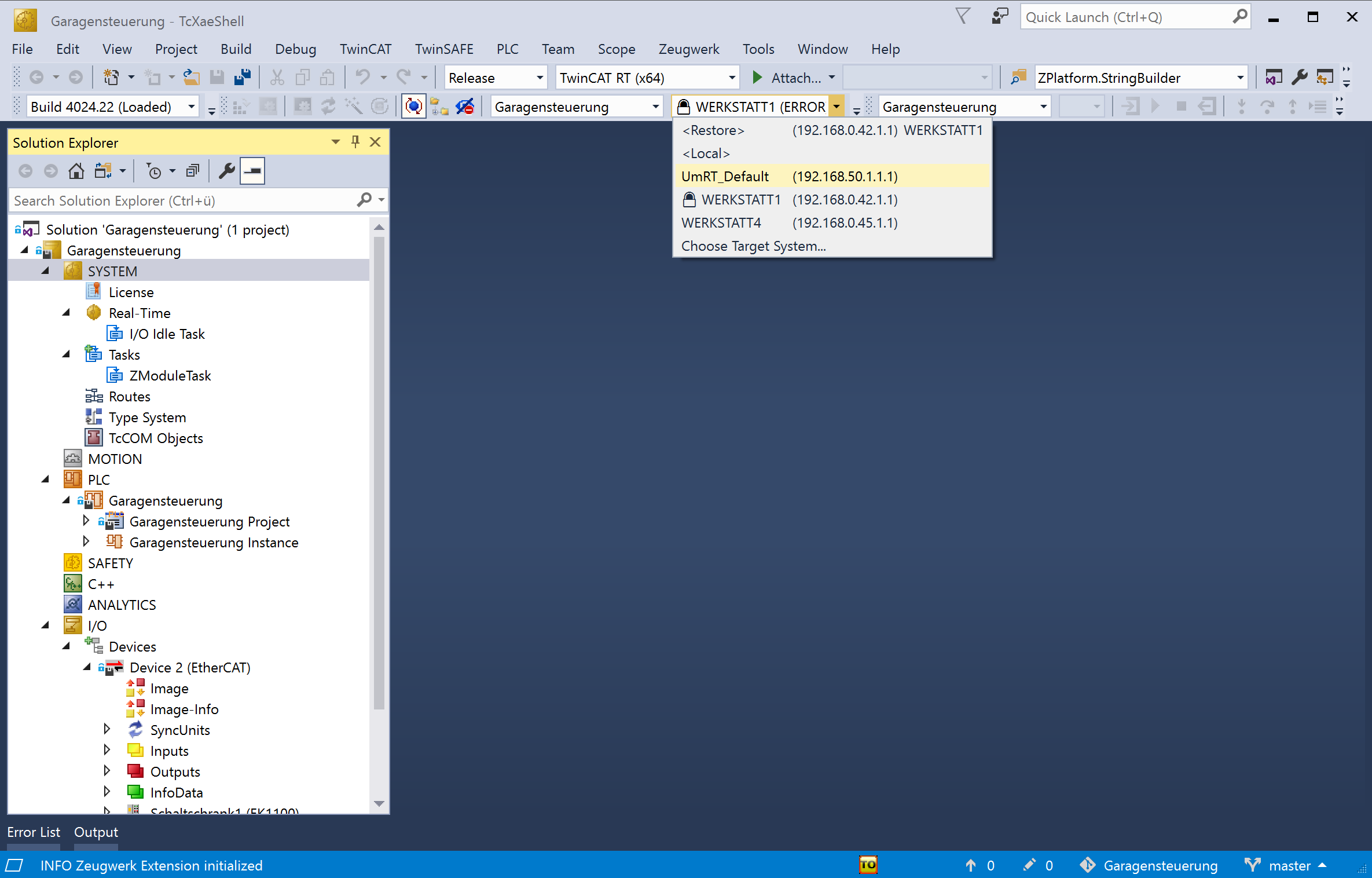
Task: Expand the SyncUnits node
Action: pyautogui.click(x=107, y=729)
